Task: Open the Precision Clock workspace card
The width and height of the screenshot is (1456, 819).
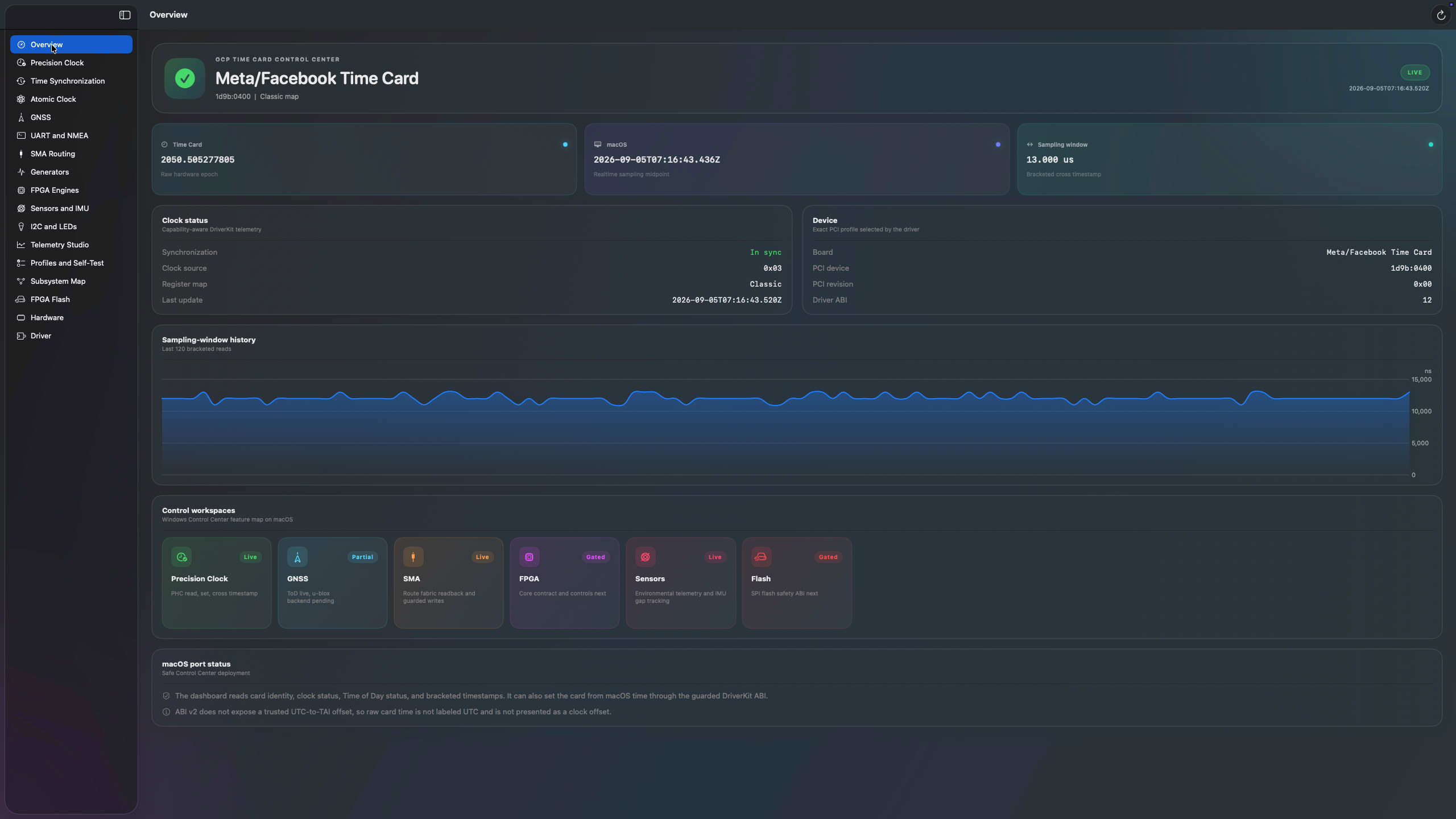Action: 216,583
